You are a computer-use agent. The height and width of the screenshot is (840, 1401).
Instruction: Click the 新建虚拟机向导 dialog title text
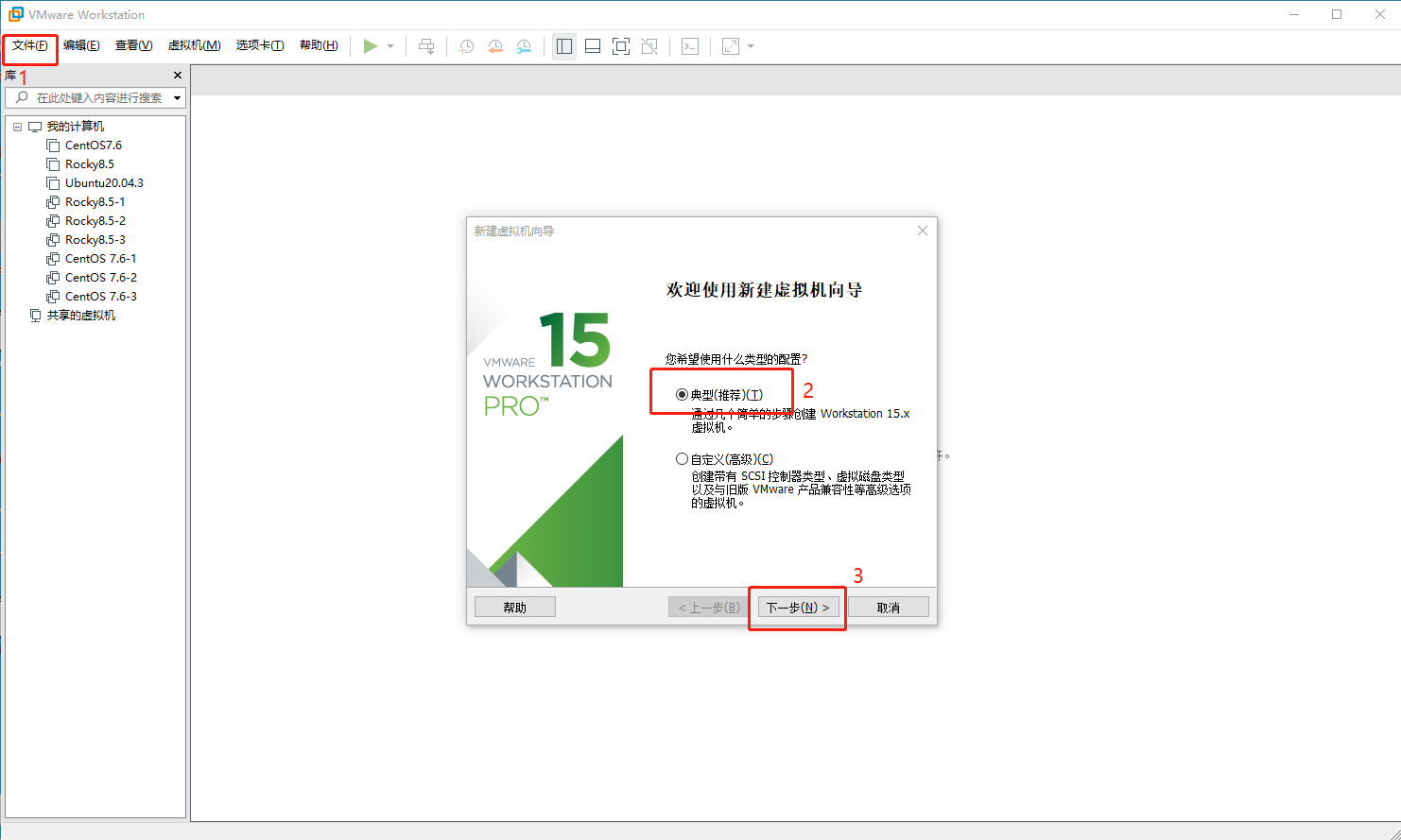click(x=514, y=231)
